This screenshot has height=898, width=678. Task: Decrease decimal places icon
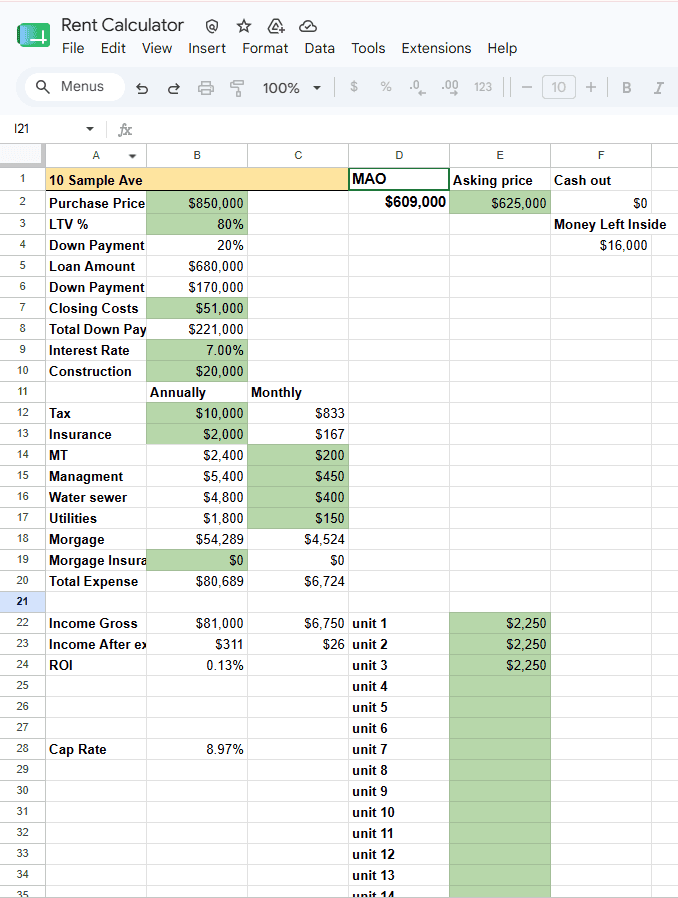point(417,87)
